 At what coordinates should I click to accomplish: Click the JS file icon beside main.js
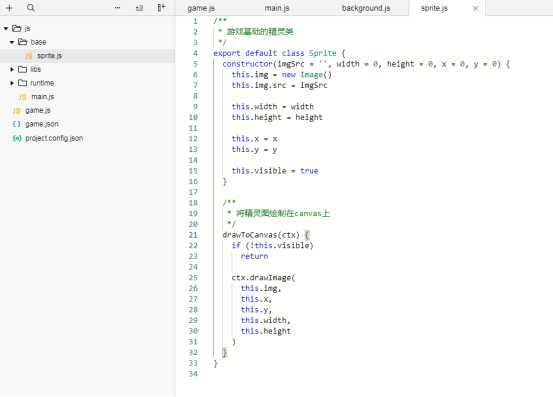point(23,97)
